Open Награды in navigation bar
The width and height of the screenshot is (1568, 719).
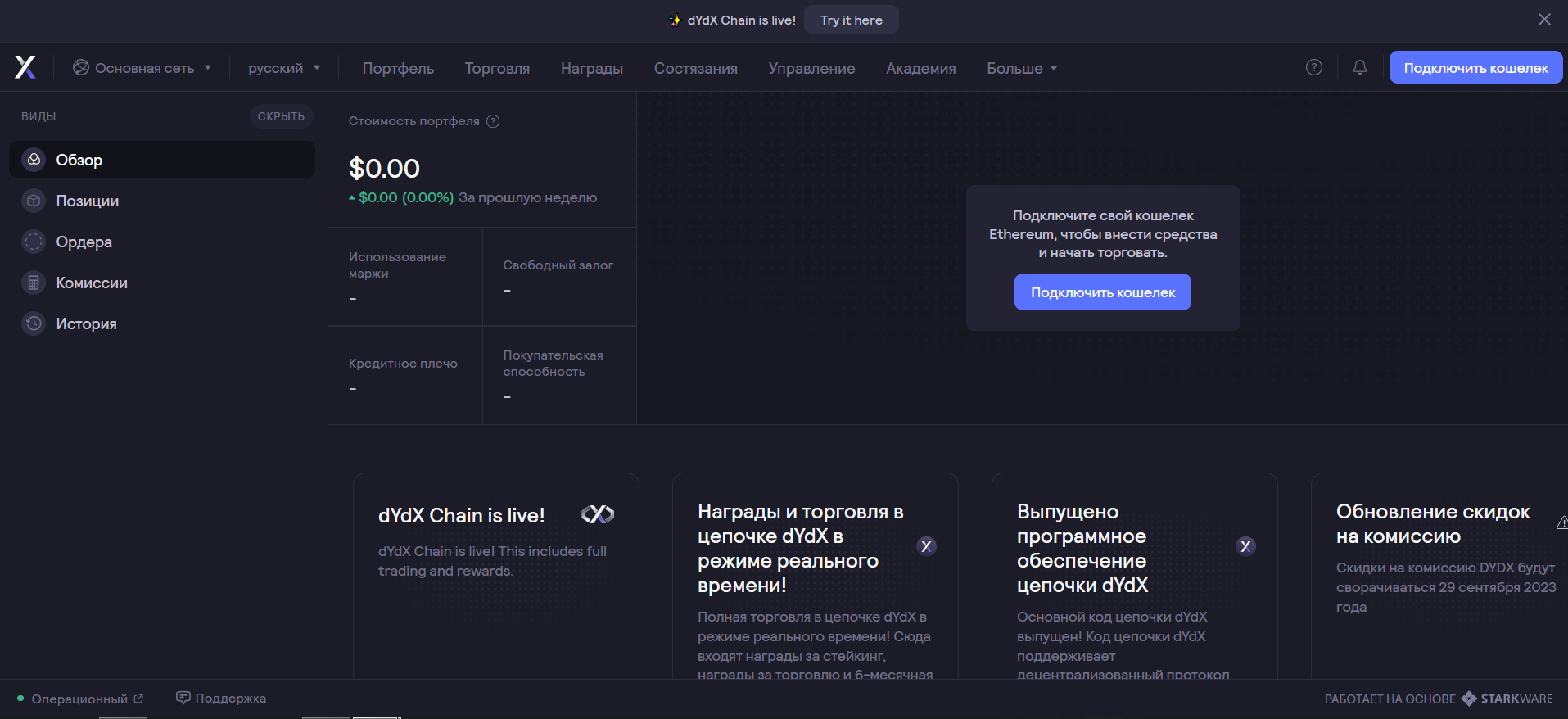(591, 69)
